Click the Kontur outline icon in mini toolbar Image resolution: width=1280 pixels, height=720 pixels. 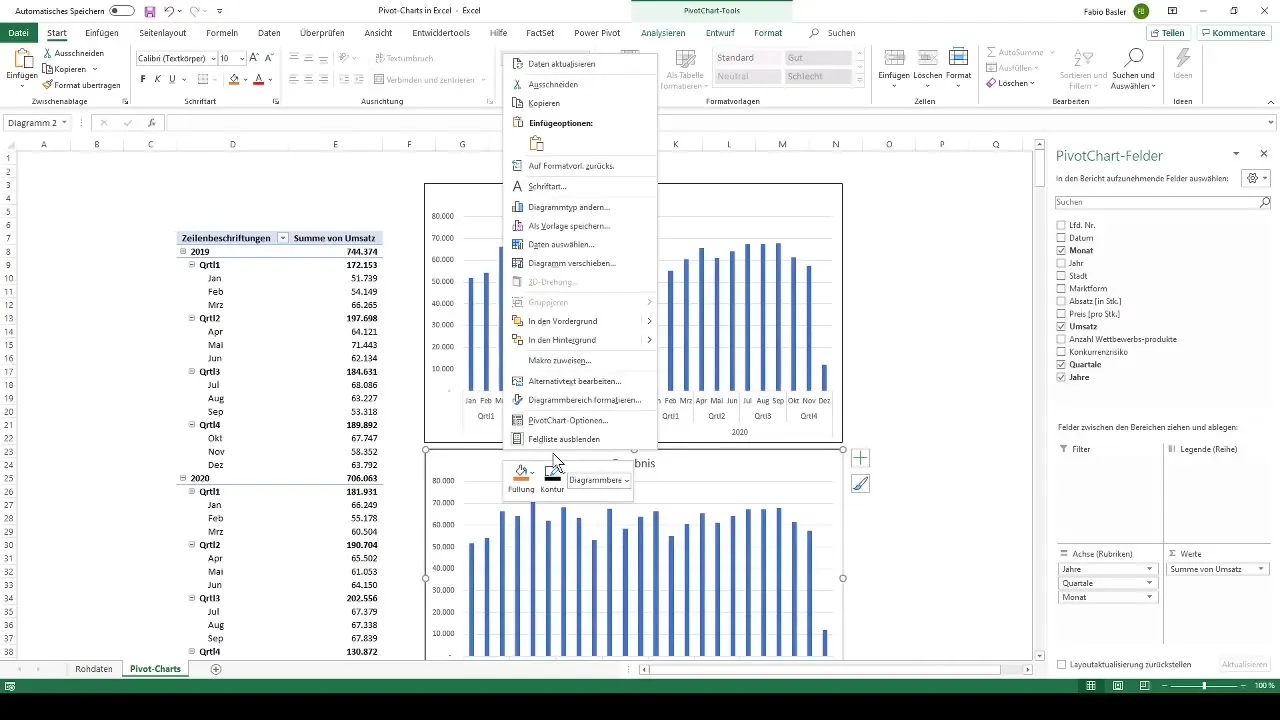tap(552, 472)
